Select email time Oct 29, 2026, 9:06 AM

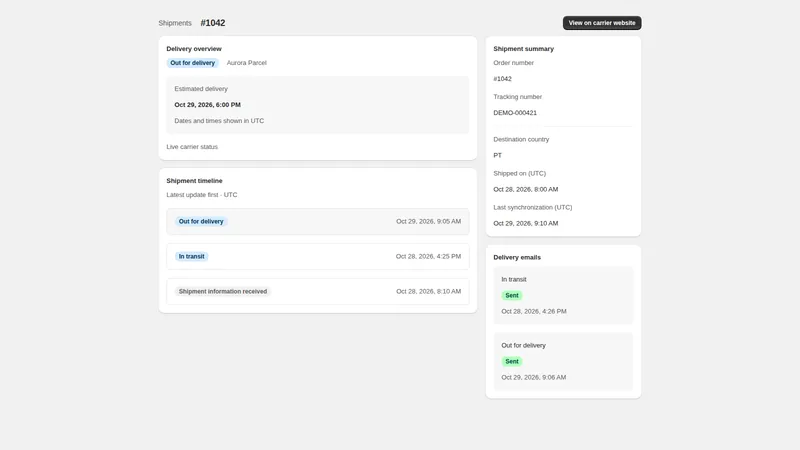(x=534, y=378)
